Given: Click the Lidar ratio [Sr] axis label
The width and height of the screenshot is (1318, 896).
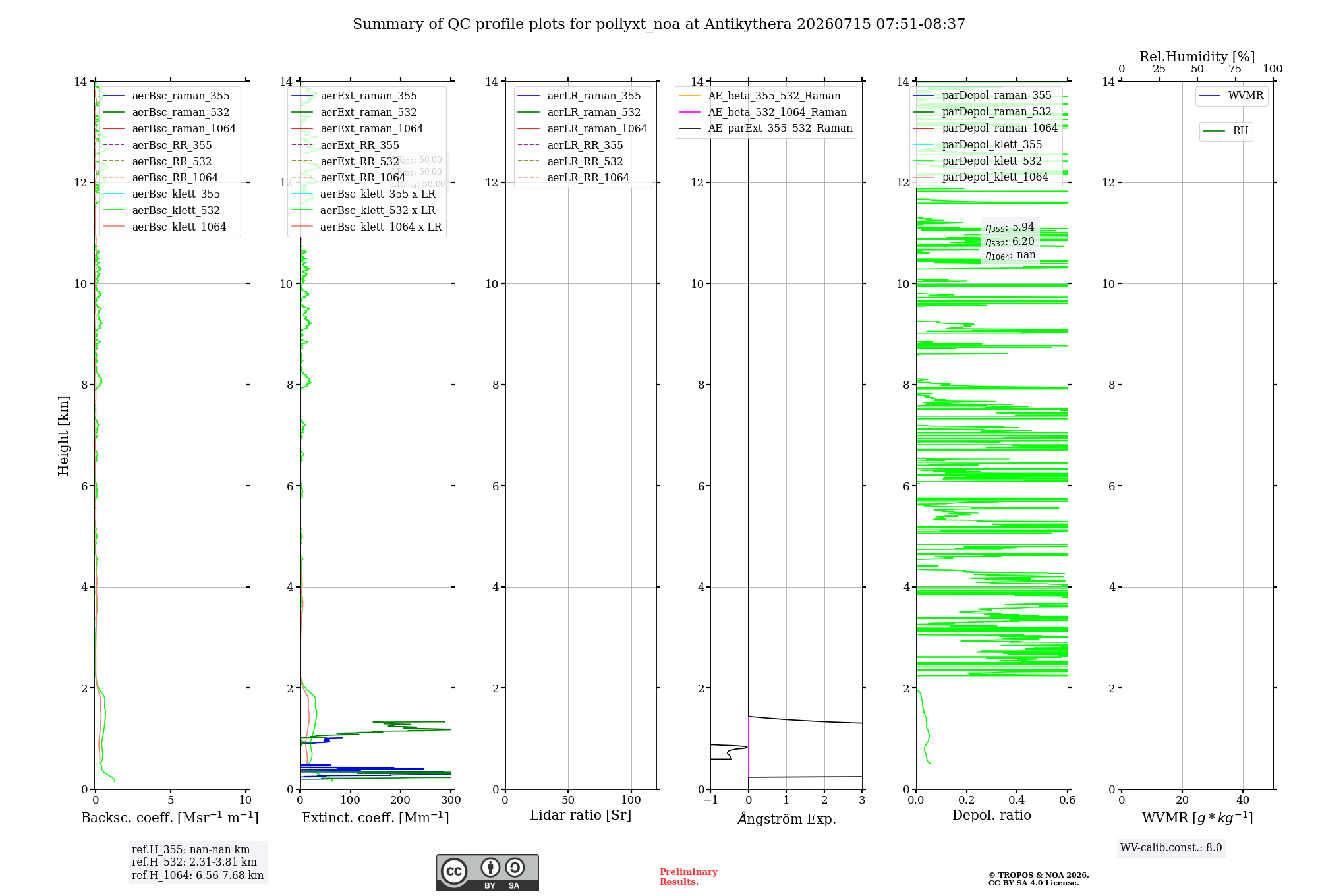Looking at the screenshot, I should point(581,816).
